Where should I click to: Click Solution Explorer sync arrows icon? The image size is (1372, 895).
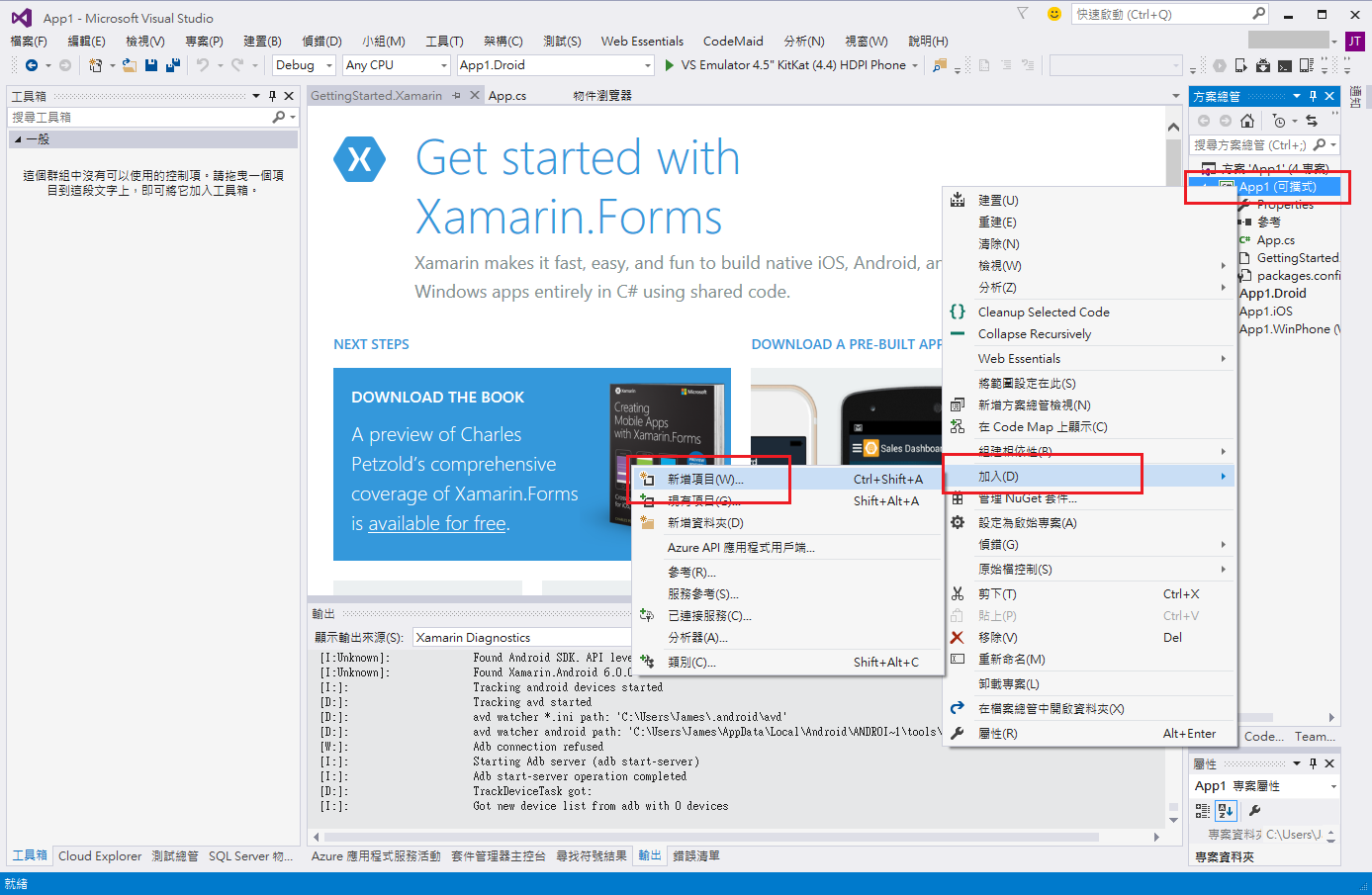coord(1312,121)
